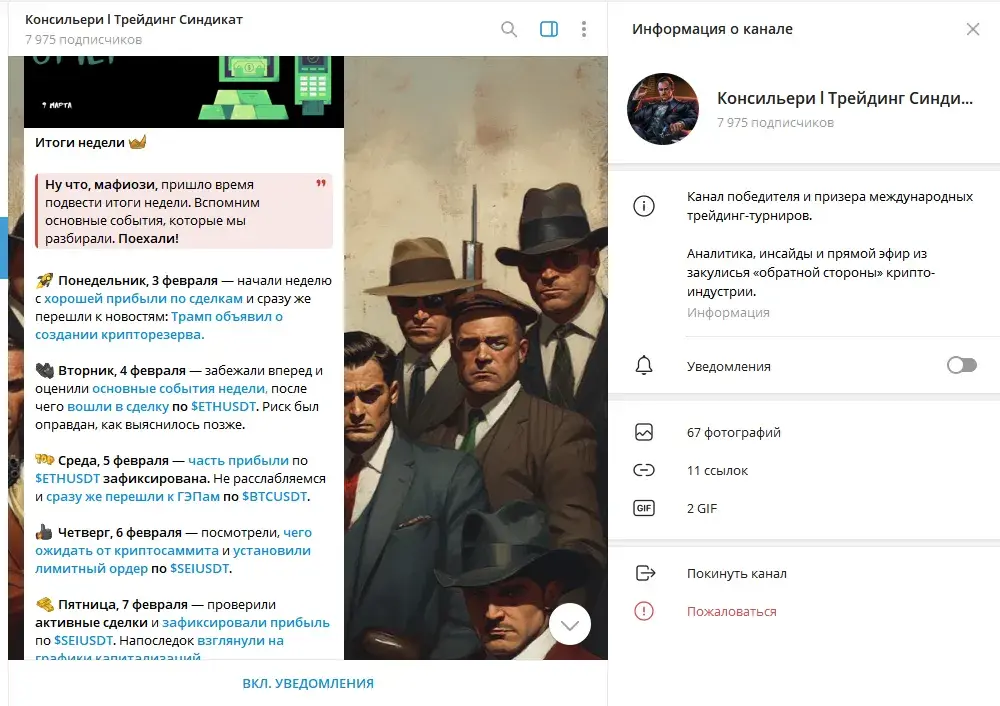The image size is (1000, 706).
Task: Click the emoji by Среда, 5 февраля
Action: [x=45, y=460]
